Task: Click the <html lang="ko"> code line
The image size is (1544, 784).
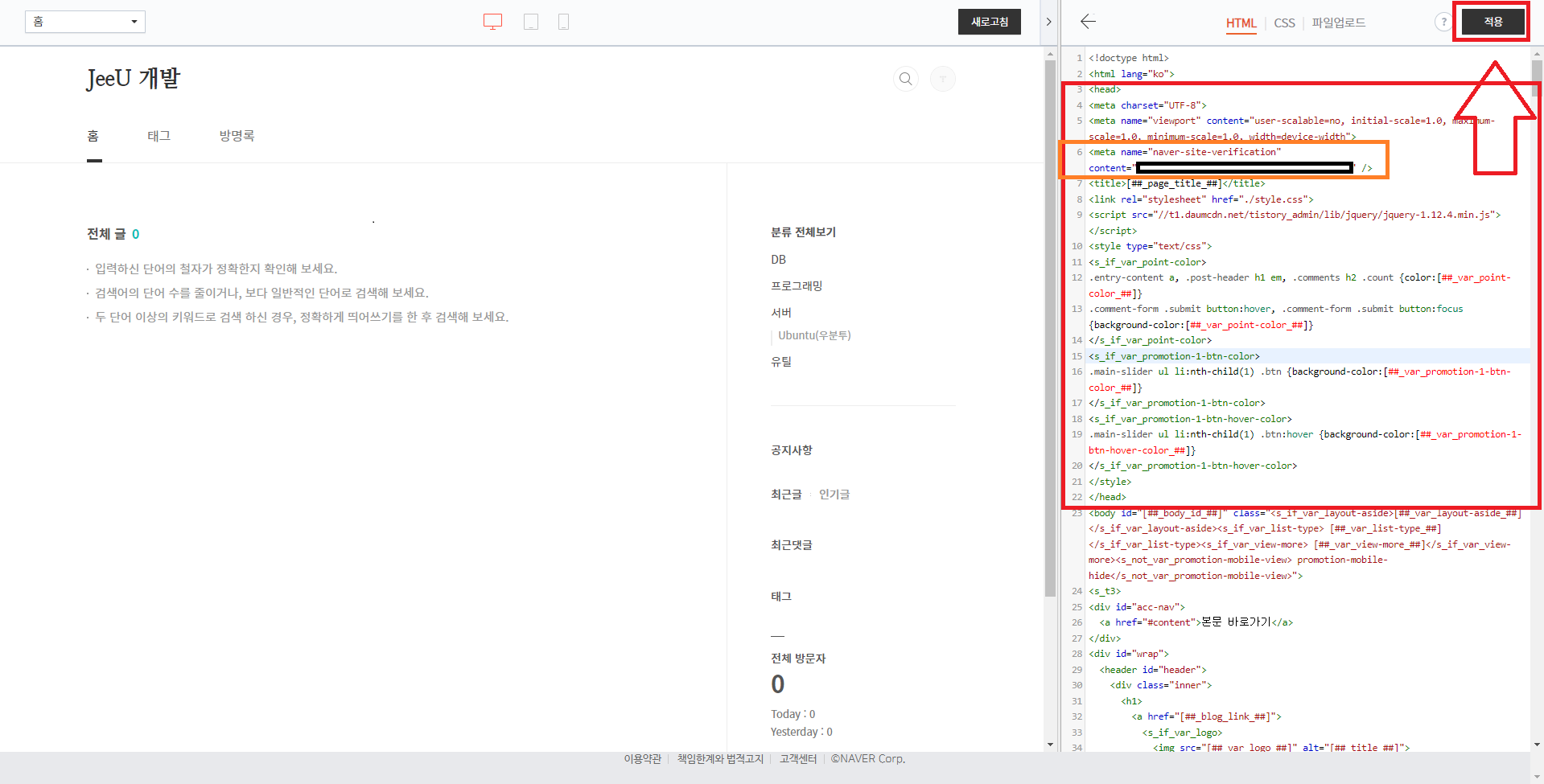Action: pos(1131,74)
